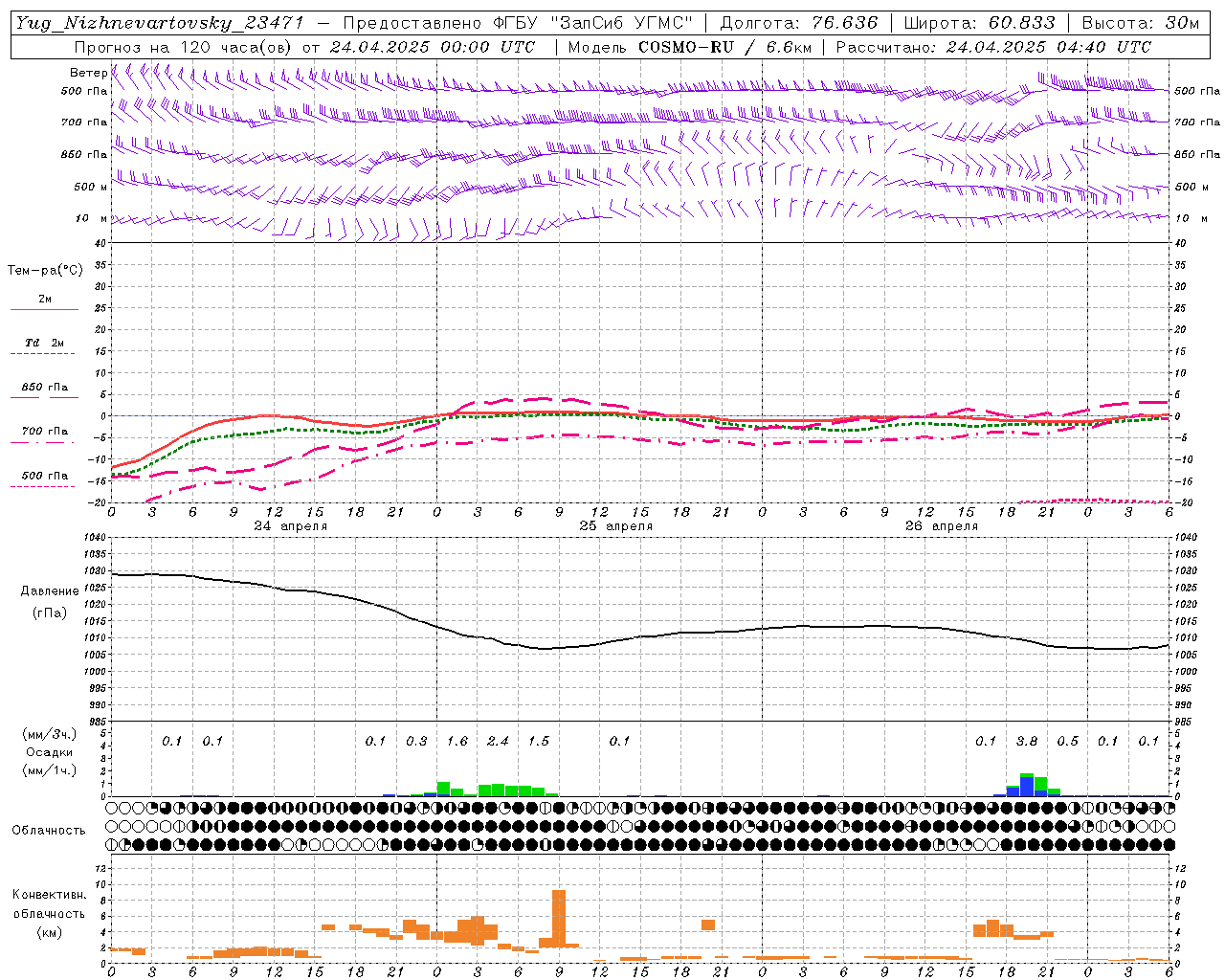
Task: Click the 'Тем-ра(°C)' temperature axis label
Action: pos(45,271)
